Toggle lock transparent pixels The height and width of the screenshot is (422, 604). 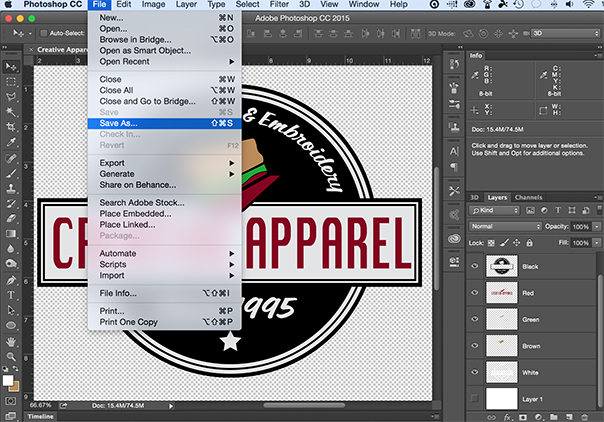pyautogui.click(x=491, y=243)
